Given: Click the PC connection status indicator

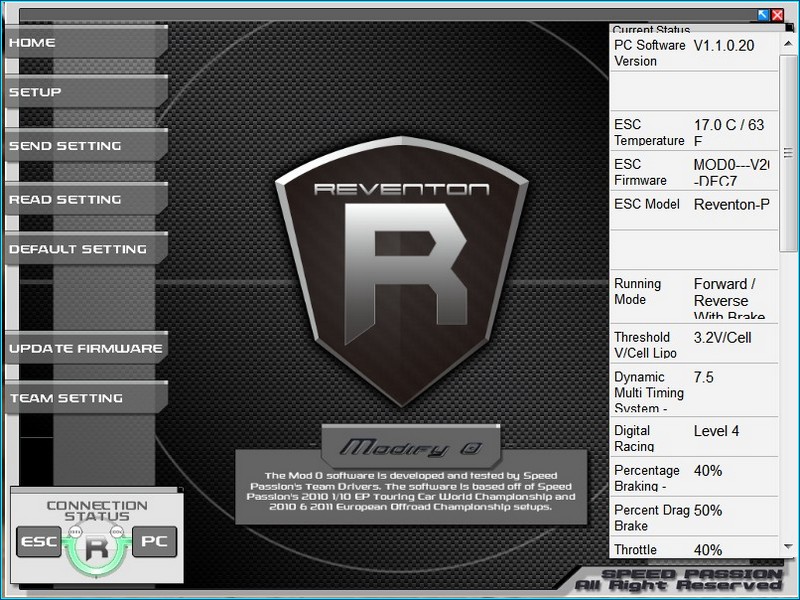Looking at the screenshot, I should pos(155,541).
